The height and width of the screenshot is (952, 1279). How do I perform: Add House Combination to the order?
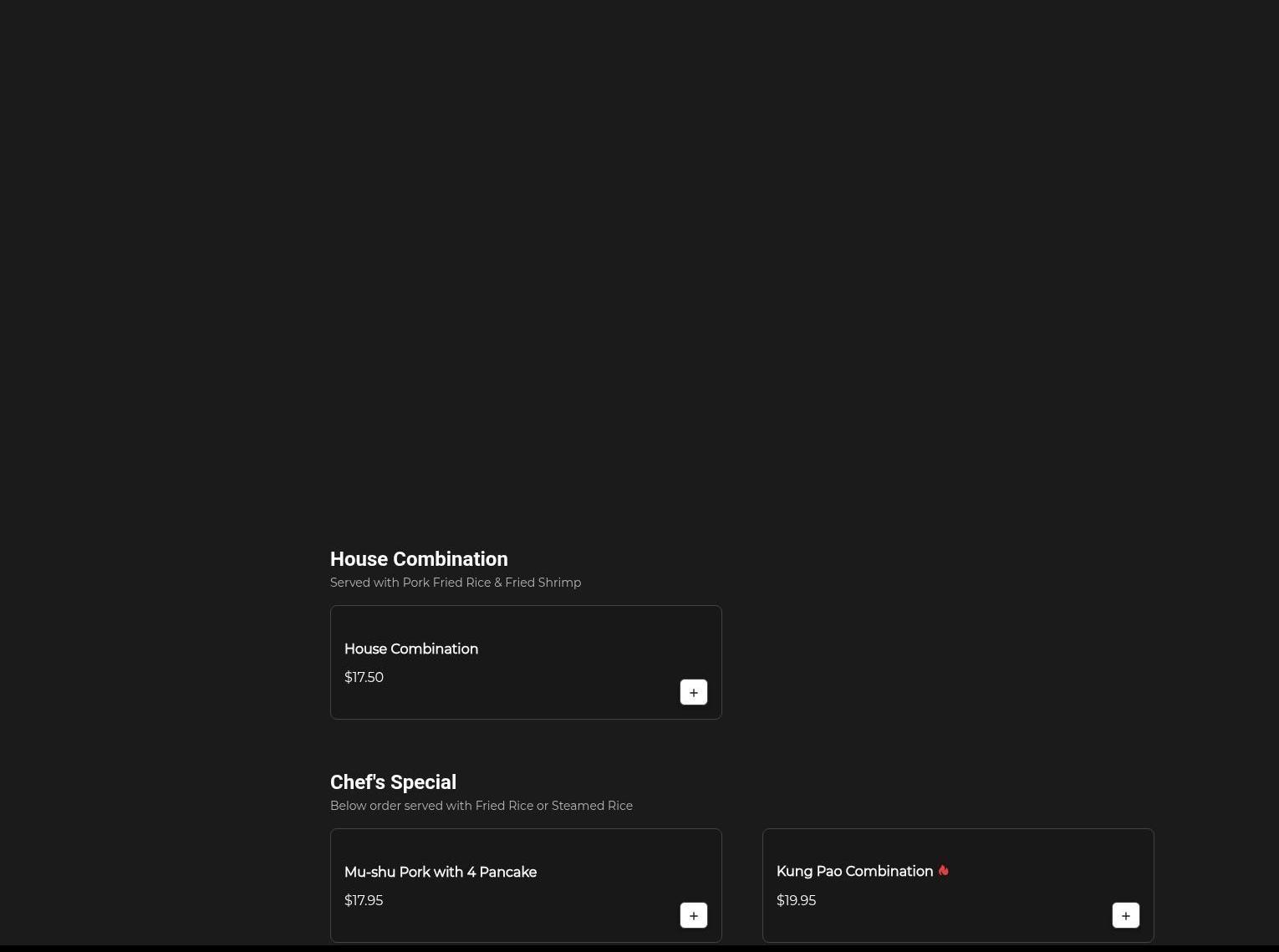click(694, 692)
